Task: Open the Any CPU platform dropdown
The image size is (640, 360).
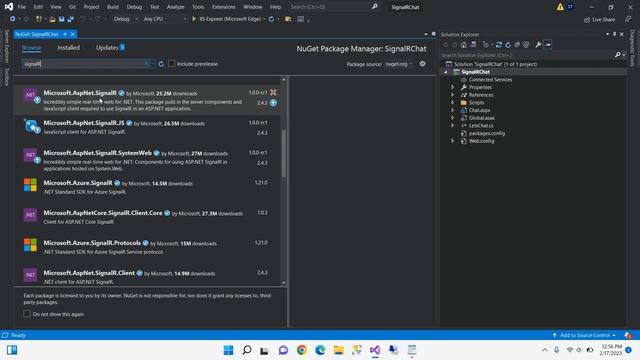Action: click(164, 19)
